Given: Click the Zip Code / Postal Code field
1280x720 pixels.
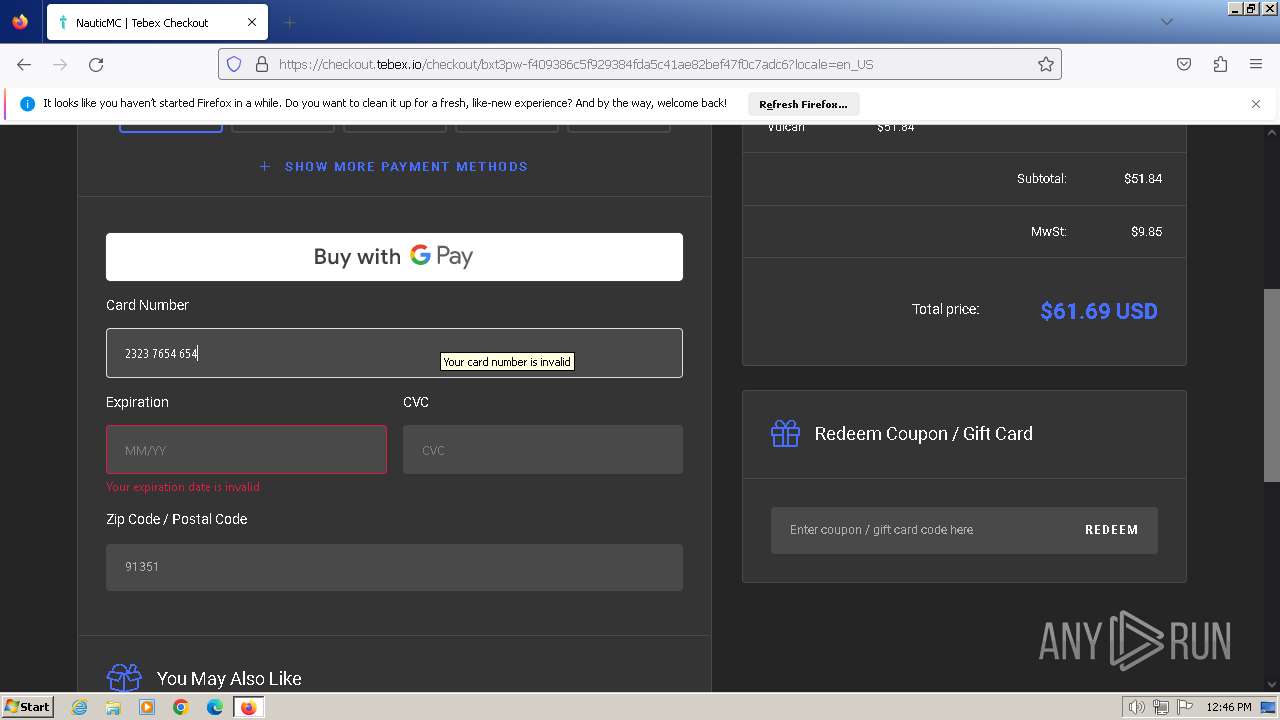Looking at the screenshot, I should [x=394, y=567].
